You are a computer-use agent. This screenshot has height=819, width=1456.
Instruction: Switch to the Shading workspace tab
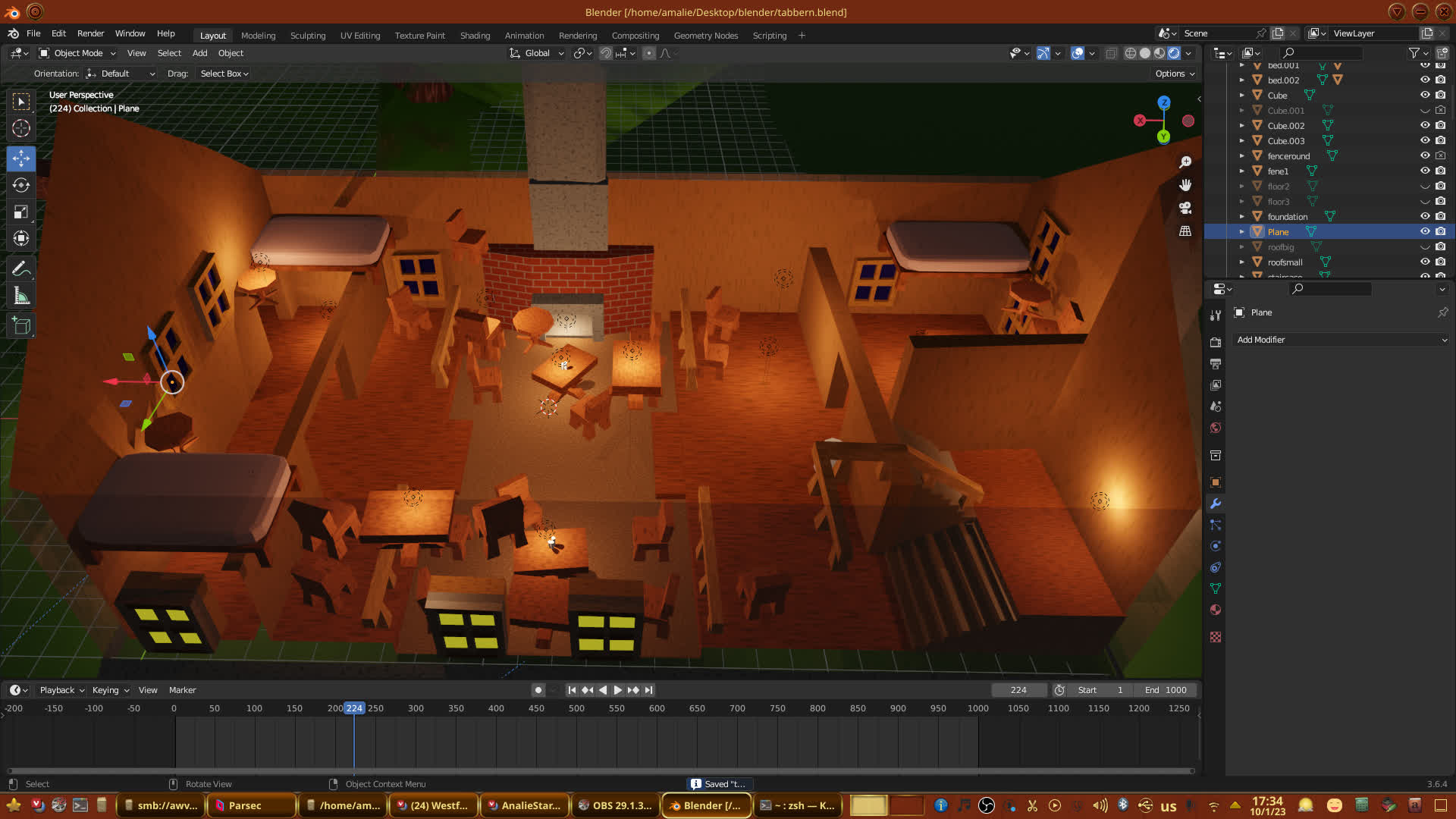click(x=475, y=36)
